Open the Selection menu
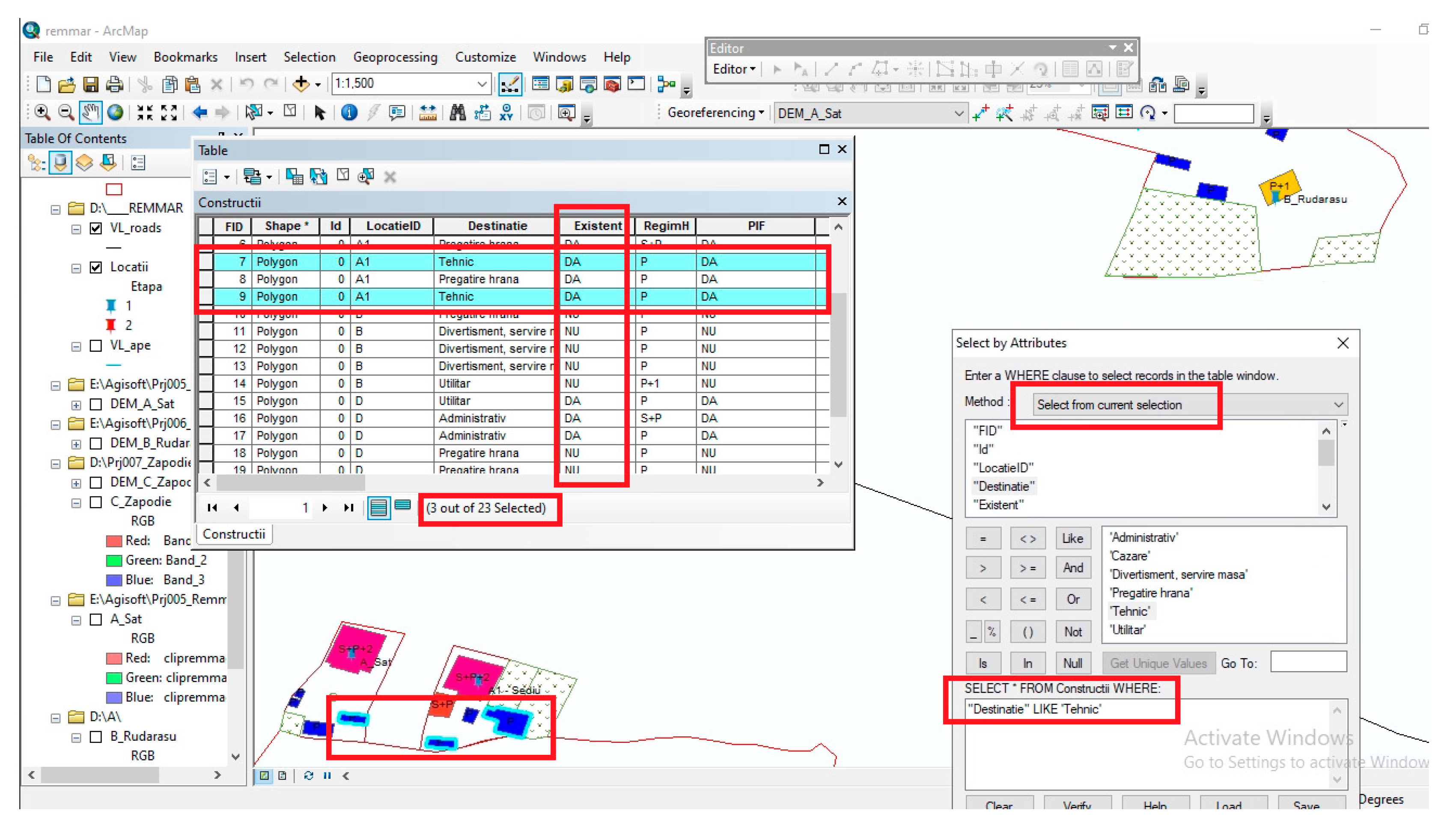The image size is (1456, 831). [309, 57]
